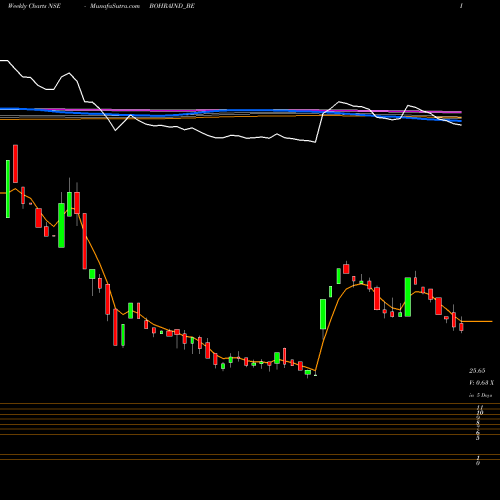Click the 'V: 0.68 X' volume text

click(x=482, y=383)
